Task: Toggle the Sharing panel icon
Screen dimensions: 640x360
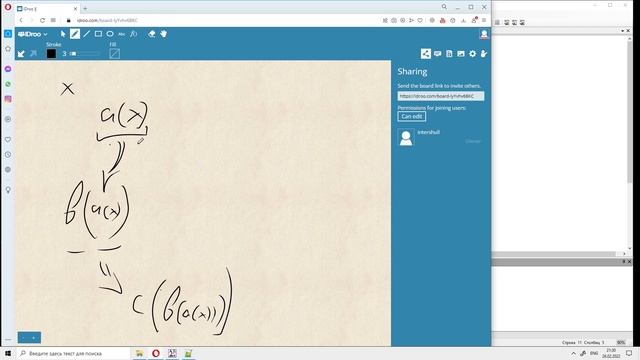Action: click(426, 53)
